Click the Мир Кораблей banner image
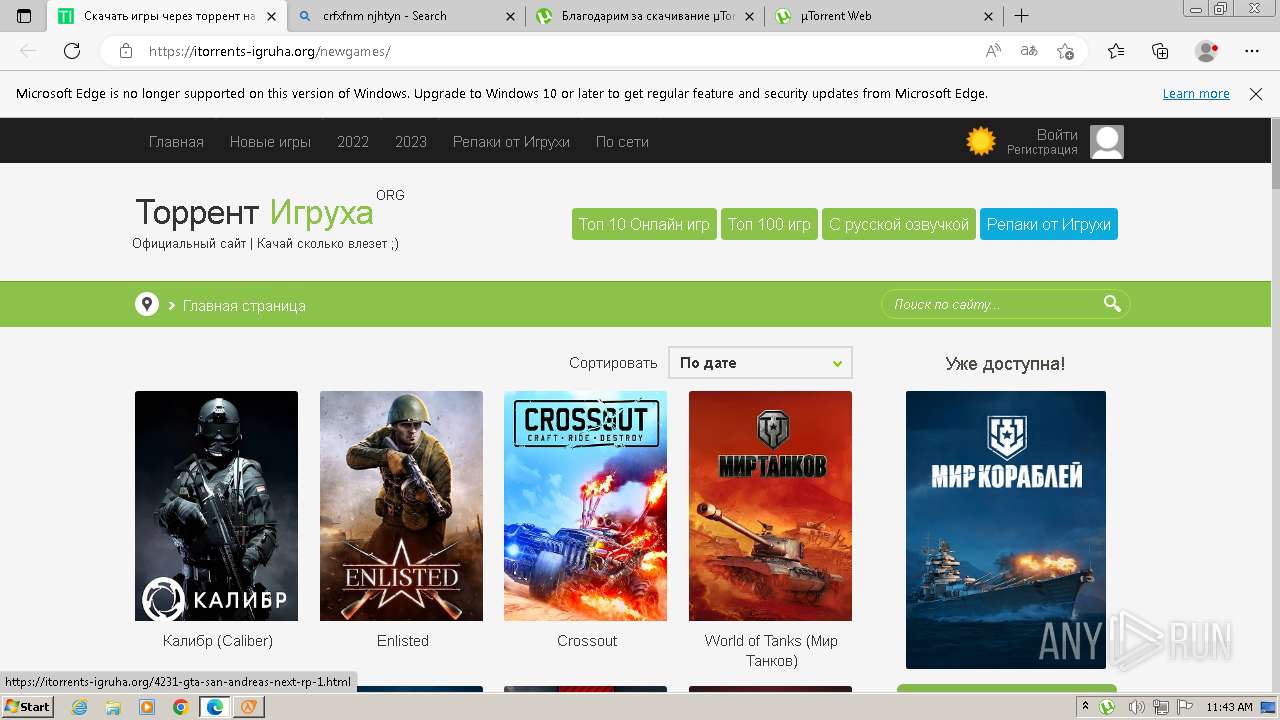Viewport: 1280px width, 720px height. (1006, 530)
